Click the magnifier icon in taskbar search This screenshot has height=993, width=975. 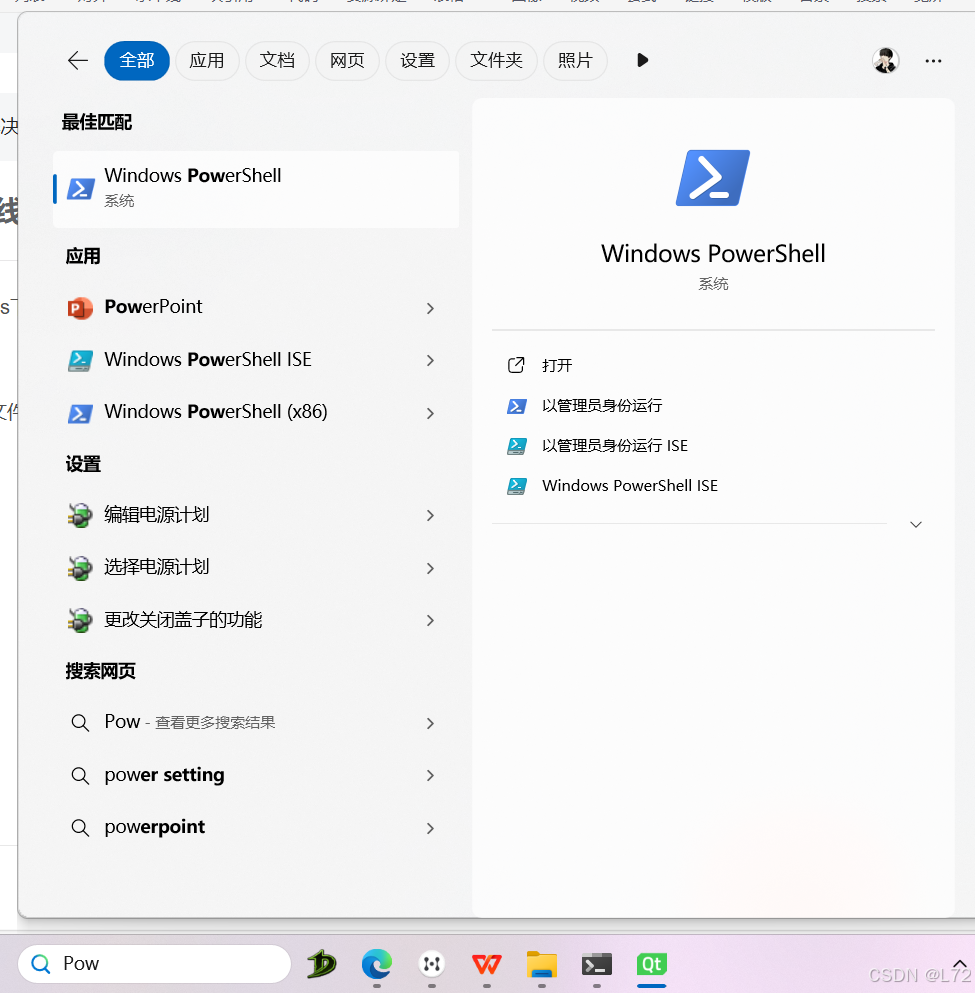point(41,964)
